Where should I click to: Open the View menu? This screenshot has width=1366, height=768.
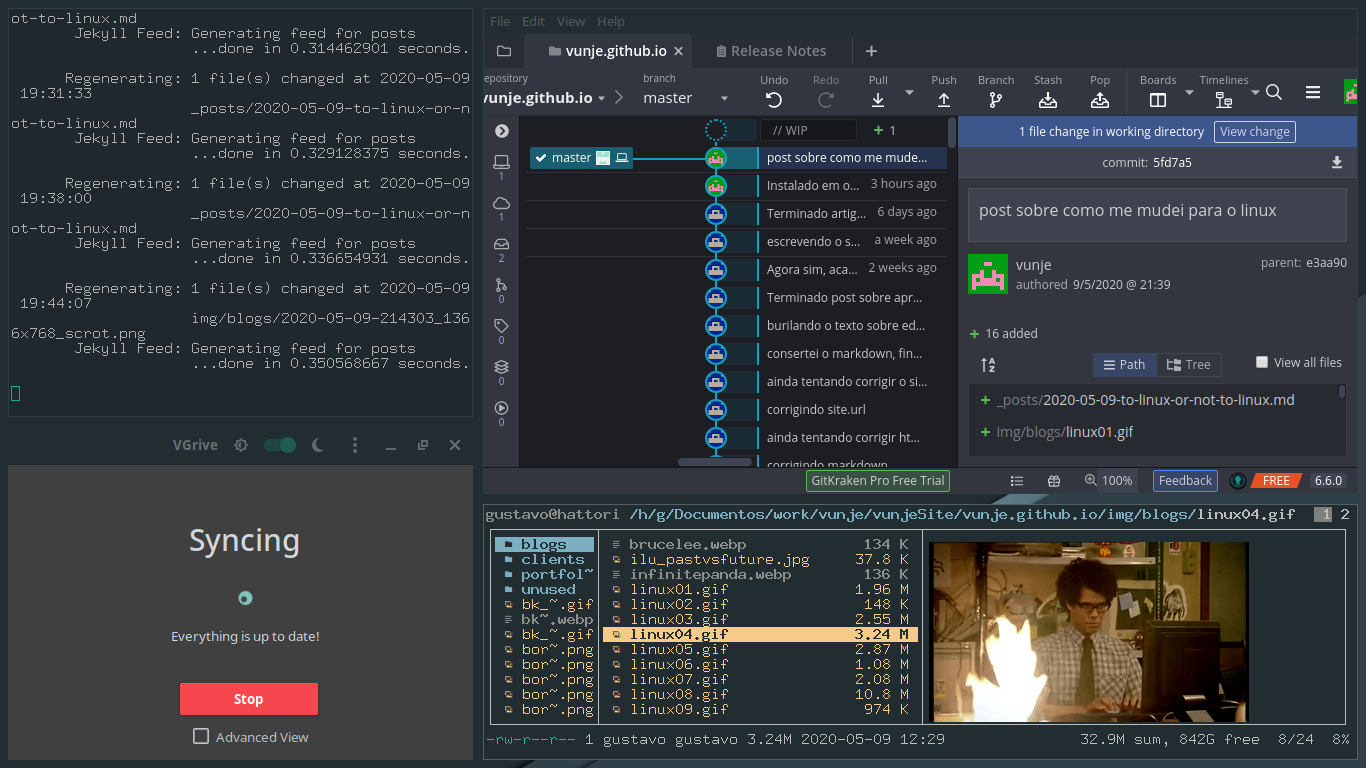point(571,21)
